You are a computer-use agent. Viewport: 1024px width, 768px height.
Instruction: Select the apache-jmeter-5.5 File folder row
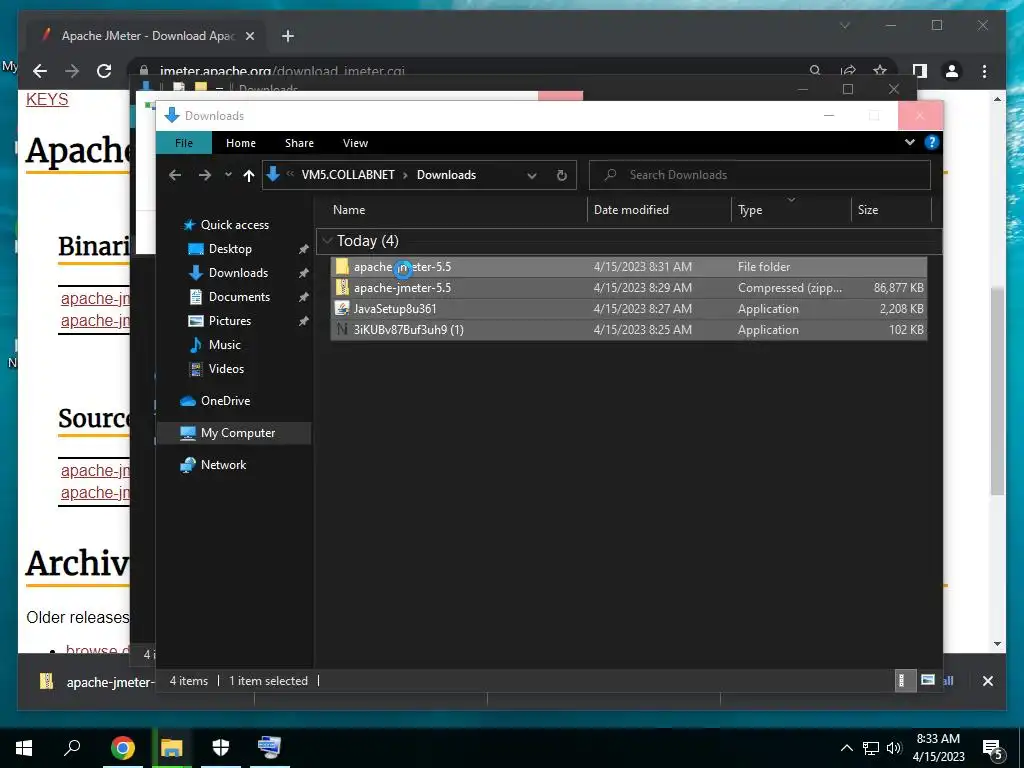tap(628, 266)
